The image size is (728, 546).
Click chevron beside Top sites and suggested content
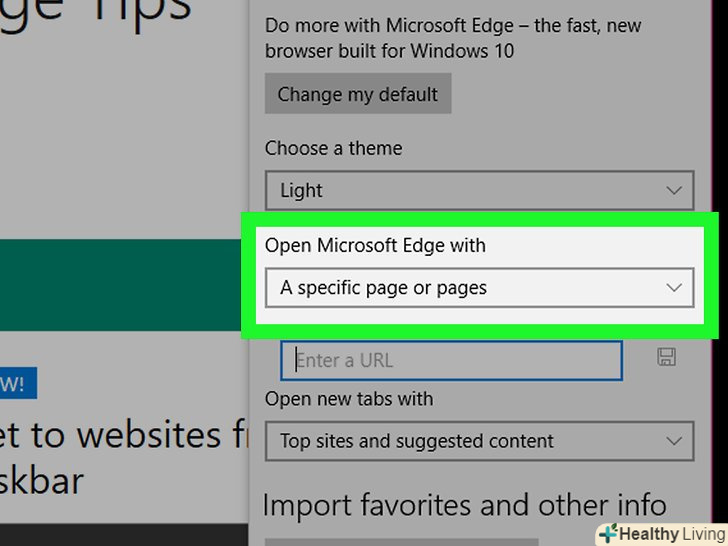(674, 440)
